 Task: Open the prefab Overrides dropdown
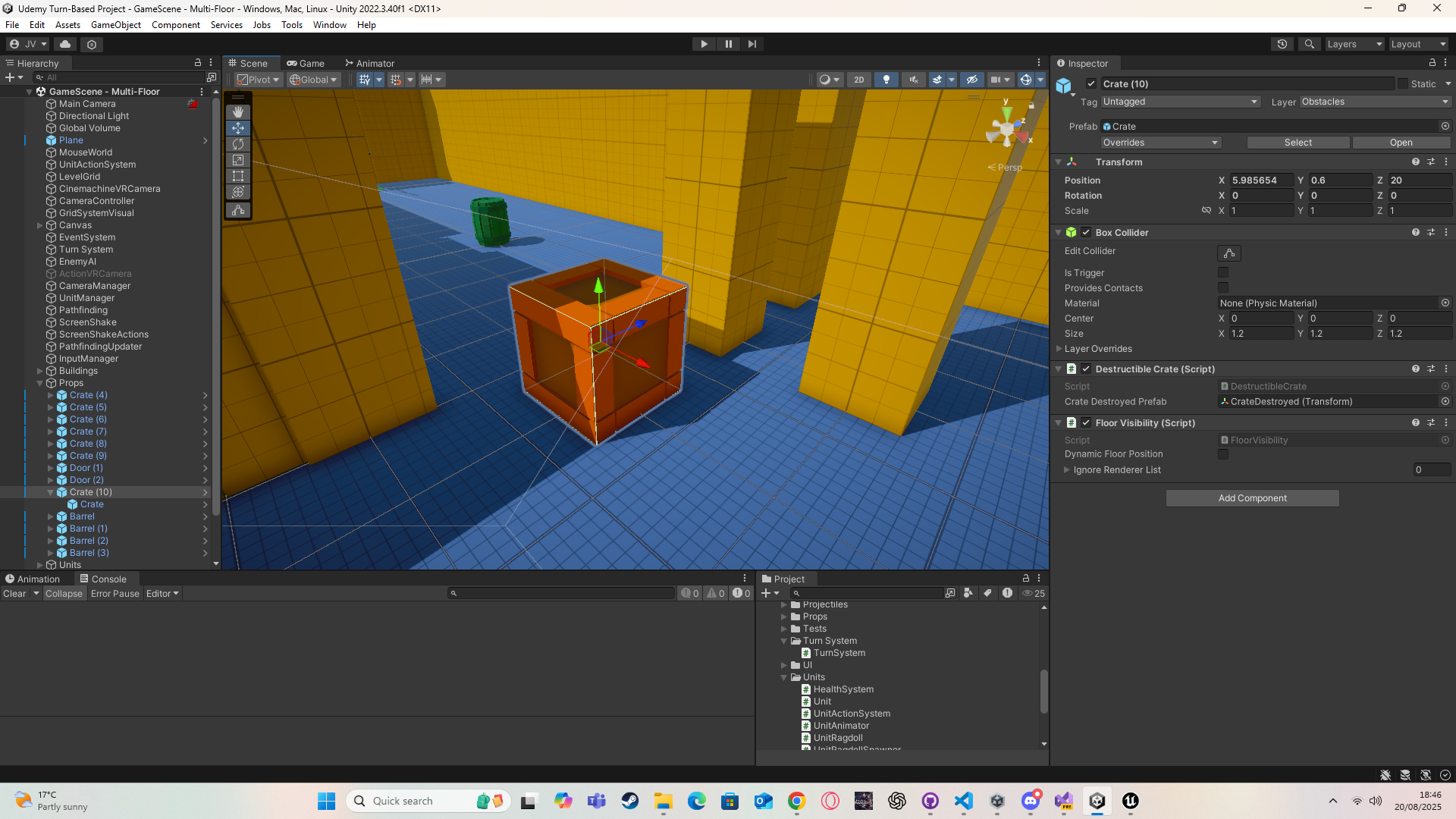pos(1160,143)
